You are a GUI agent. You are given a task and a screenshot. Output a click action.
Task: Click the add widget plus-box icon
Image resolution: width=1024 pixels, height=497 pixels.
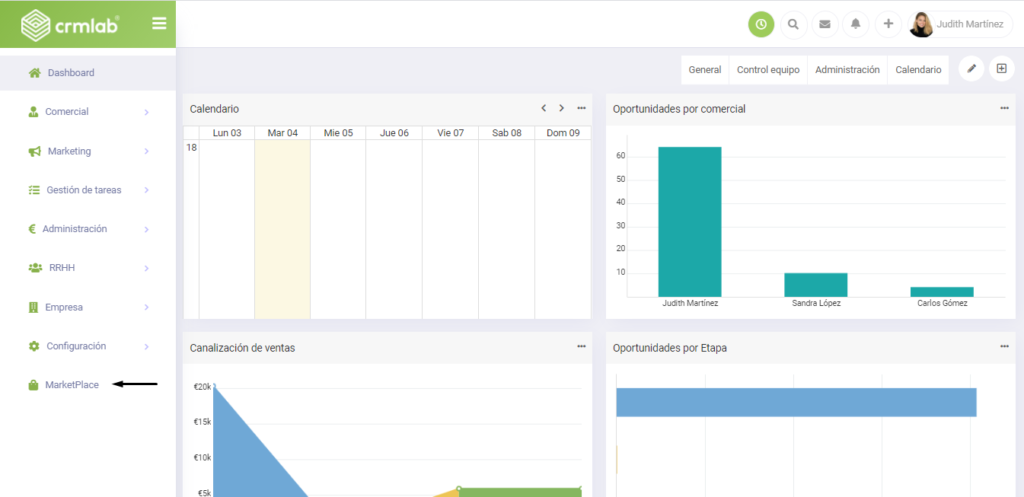(x=1002, y=69)
